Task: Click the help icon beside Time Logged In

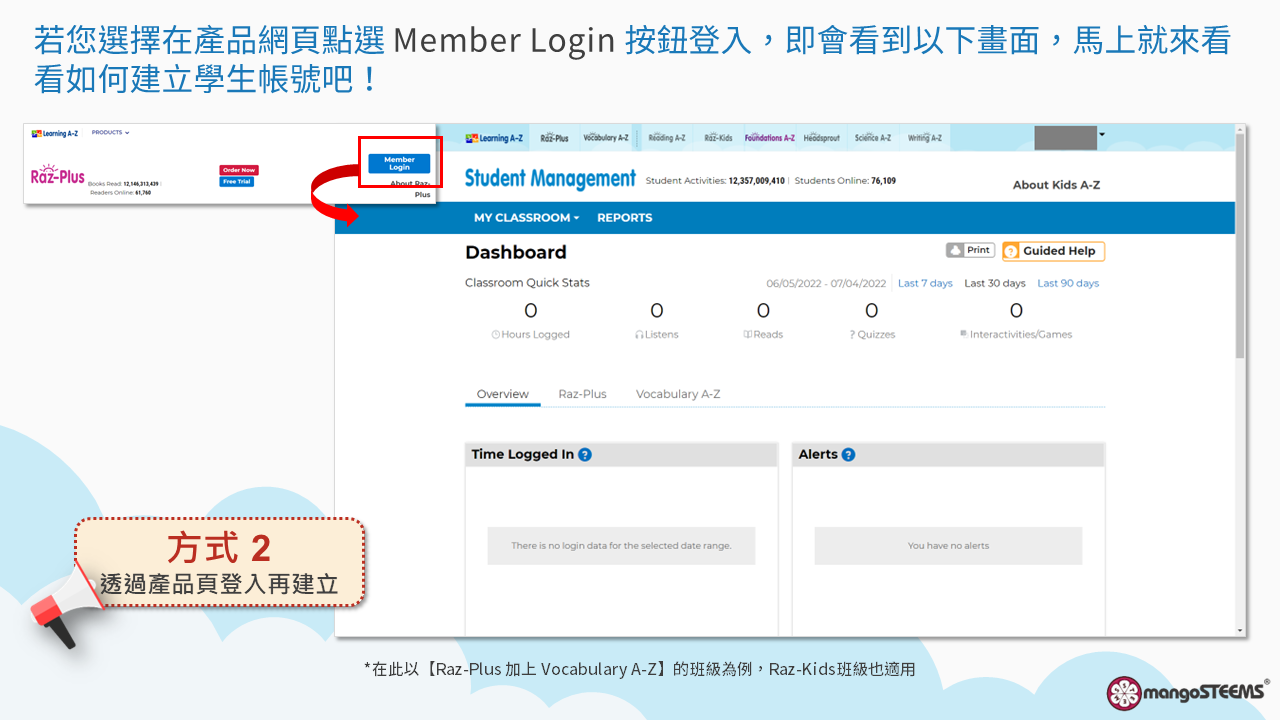Action: tap(585, 454)
